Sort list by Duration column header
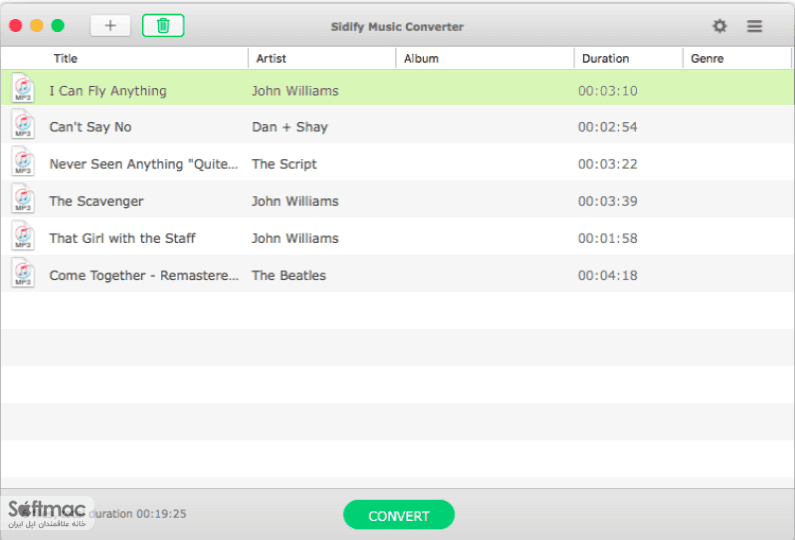The width and height of the screenshot is (795, 540). coord(605,58)
